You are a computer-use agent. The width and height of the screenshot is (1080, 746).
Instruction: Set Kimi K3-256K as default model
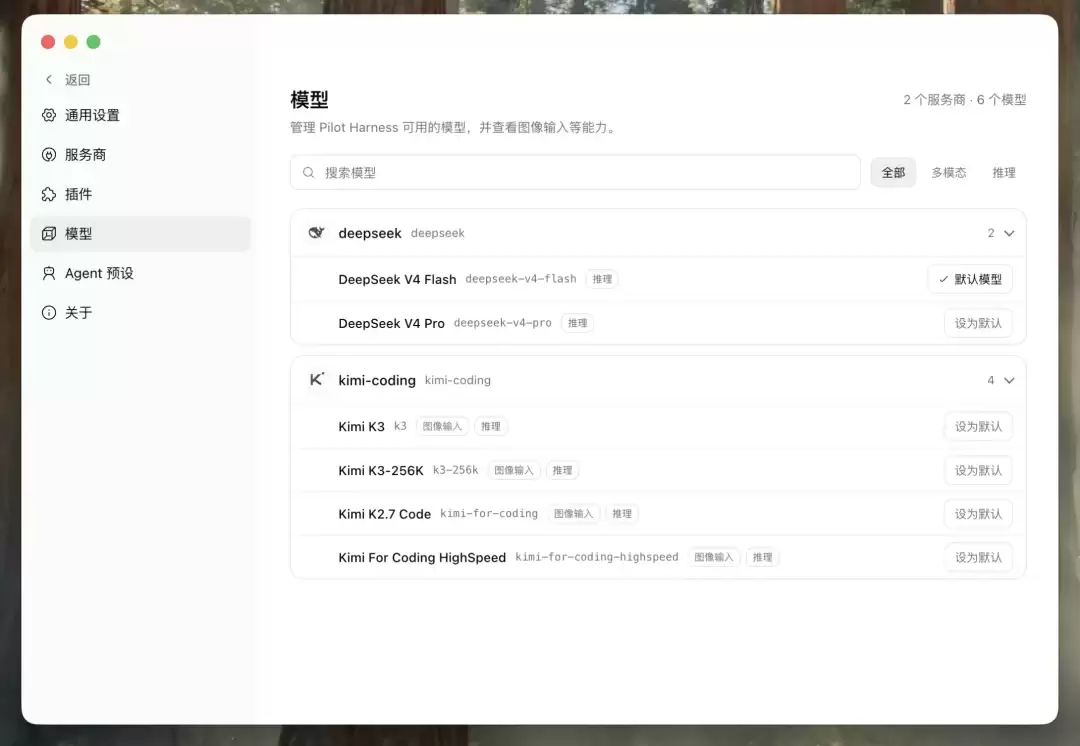pyautogui.click(x=978, y=470)
